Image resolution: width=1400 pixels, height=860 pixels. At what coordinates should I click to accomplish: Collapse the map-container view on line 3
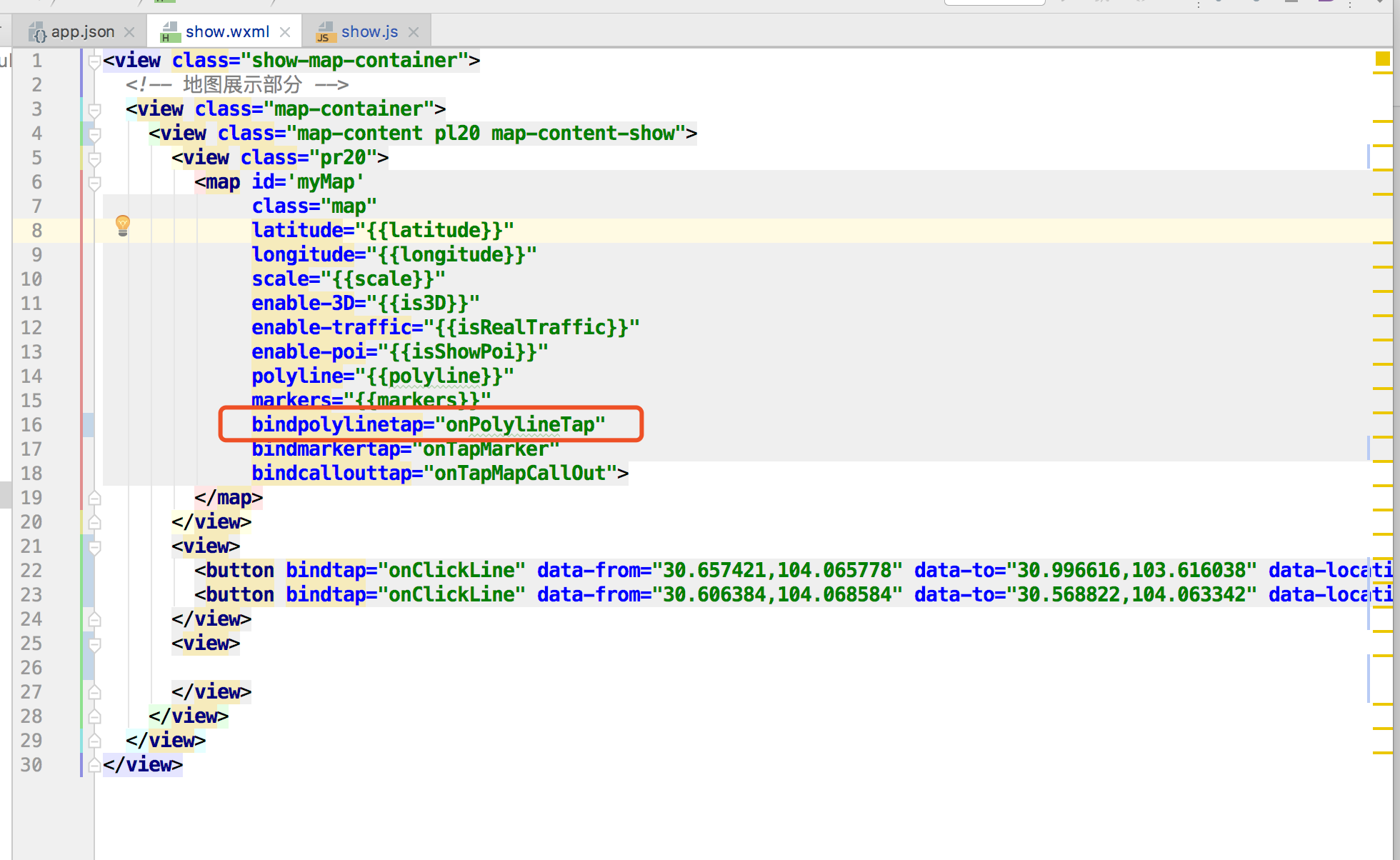coord(94,110)
